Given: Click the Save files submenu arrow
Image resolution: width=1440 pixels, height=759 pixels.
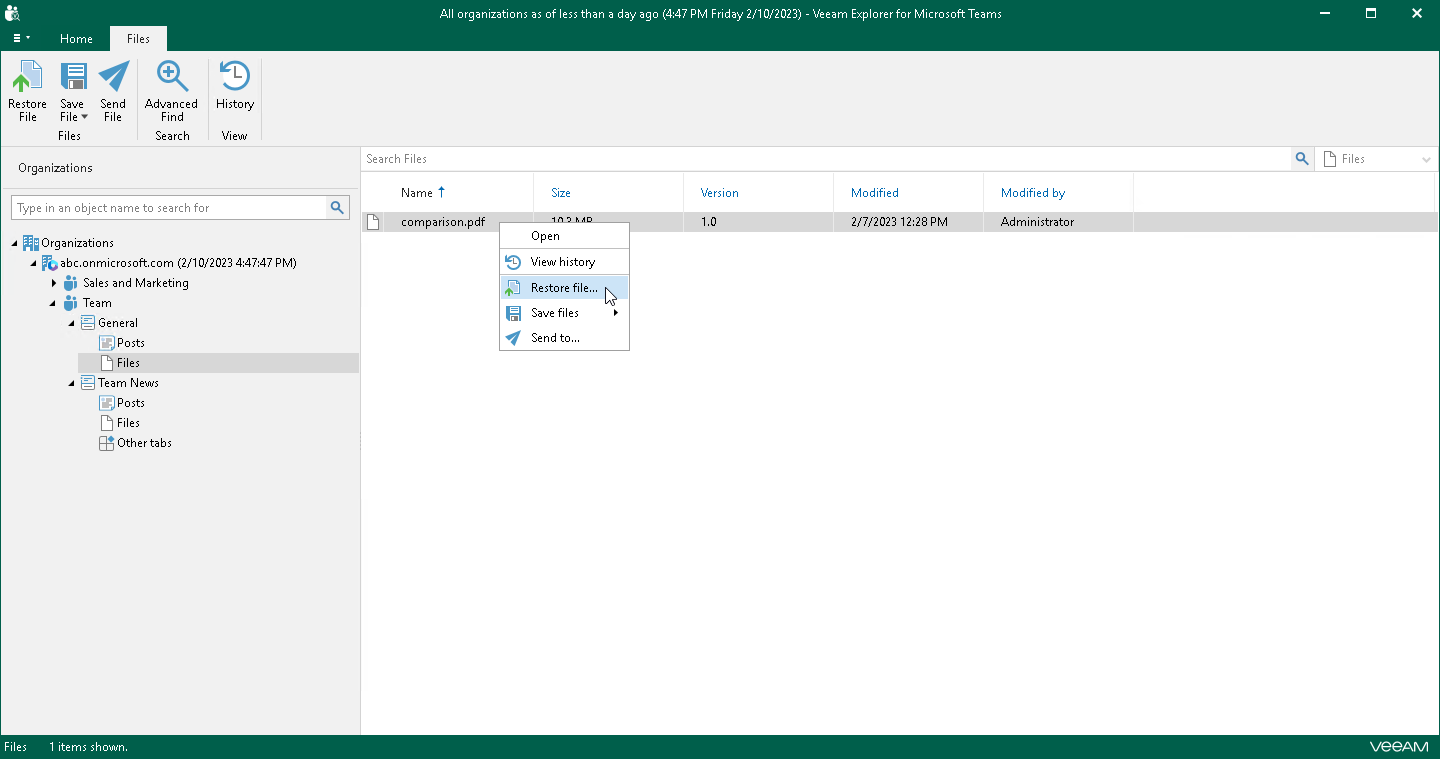Looking at the screenshot, I should tap(616, 313).
